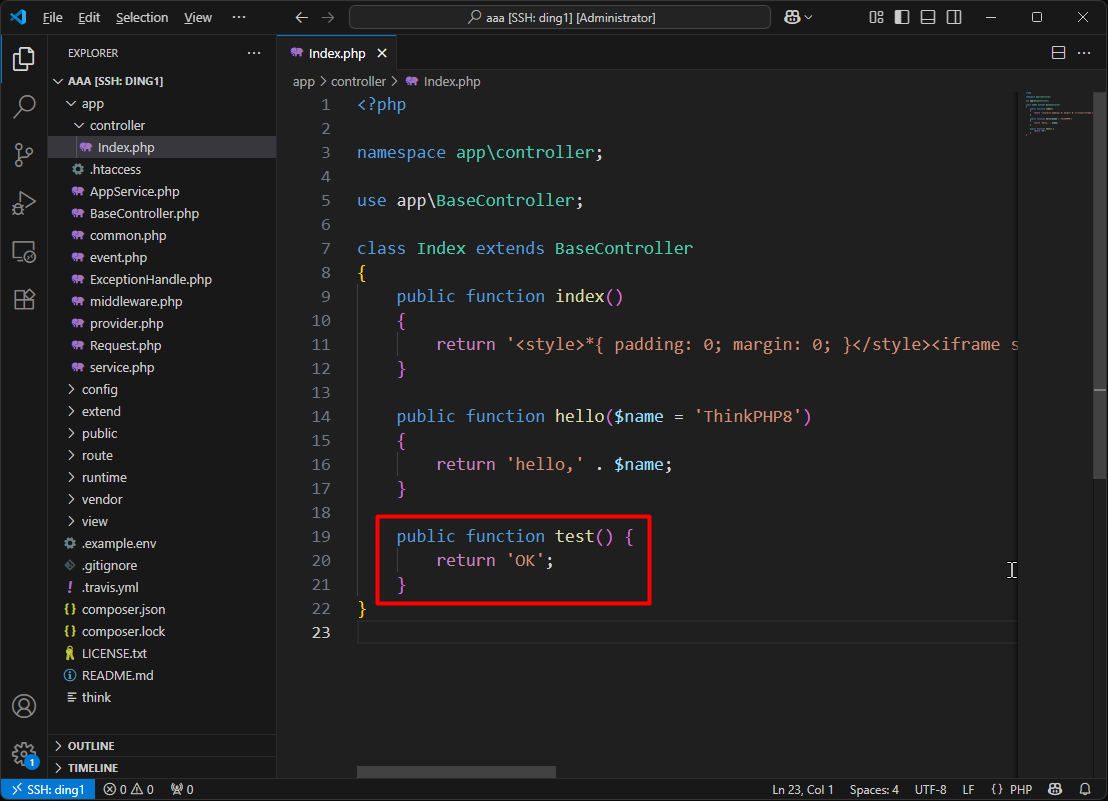Screen dimensions: 1108x801
Task: Change indentation setting Spaces: 4
Action: click(x=874, y=790)
